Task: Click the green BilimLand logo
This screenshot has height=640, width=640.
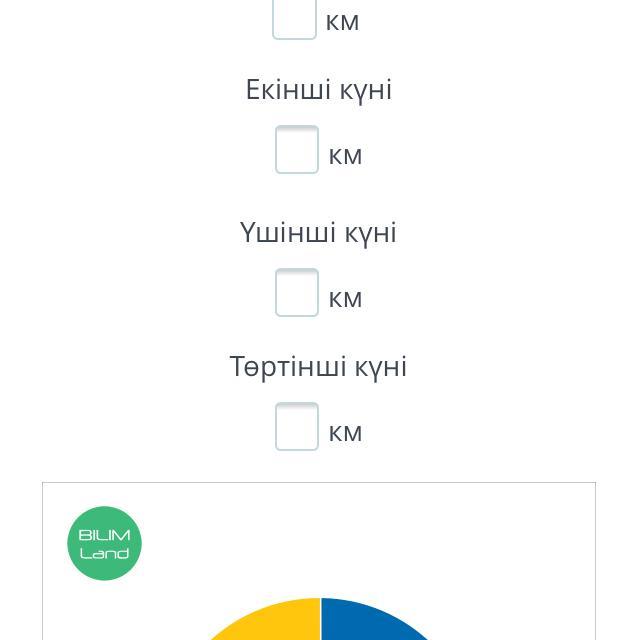Action: [x=104, y=543]
